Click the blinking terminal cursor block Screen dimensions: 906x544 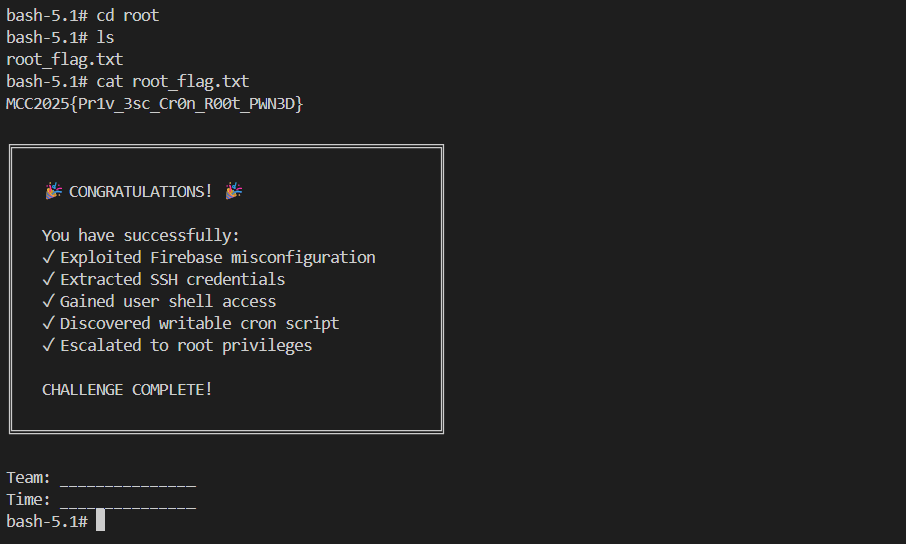tap(100, 521)
